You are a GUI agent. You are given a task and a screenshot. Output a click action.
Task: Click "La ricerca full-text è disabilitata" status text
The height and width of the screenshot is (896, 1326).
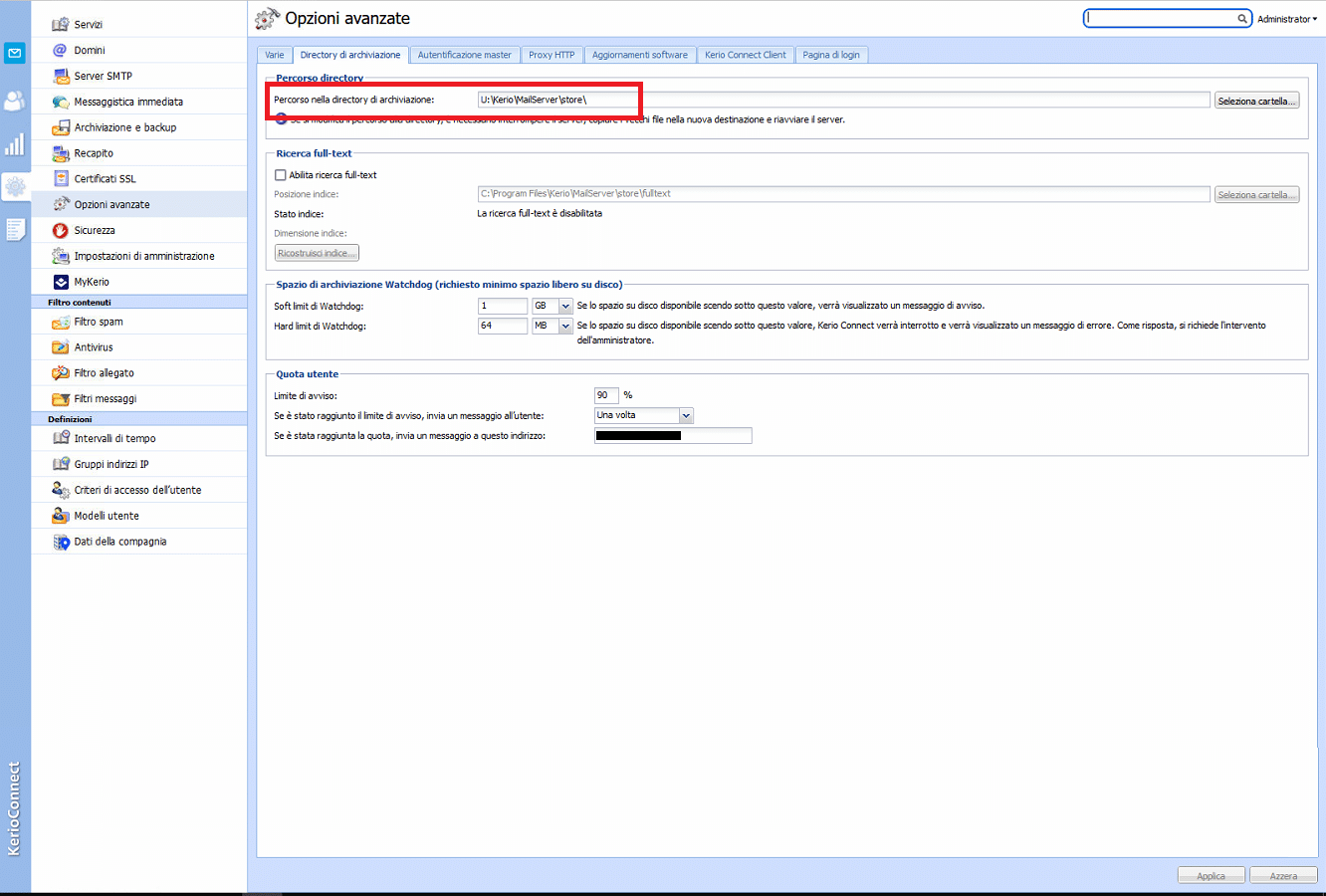[x=540, y=213]
